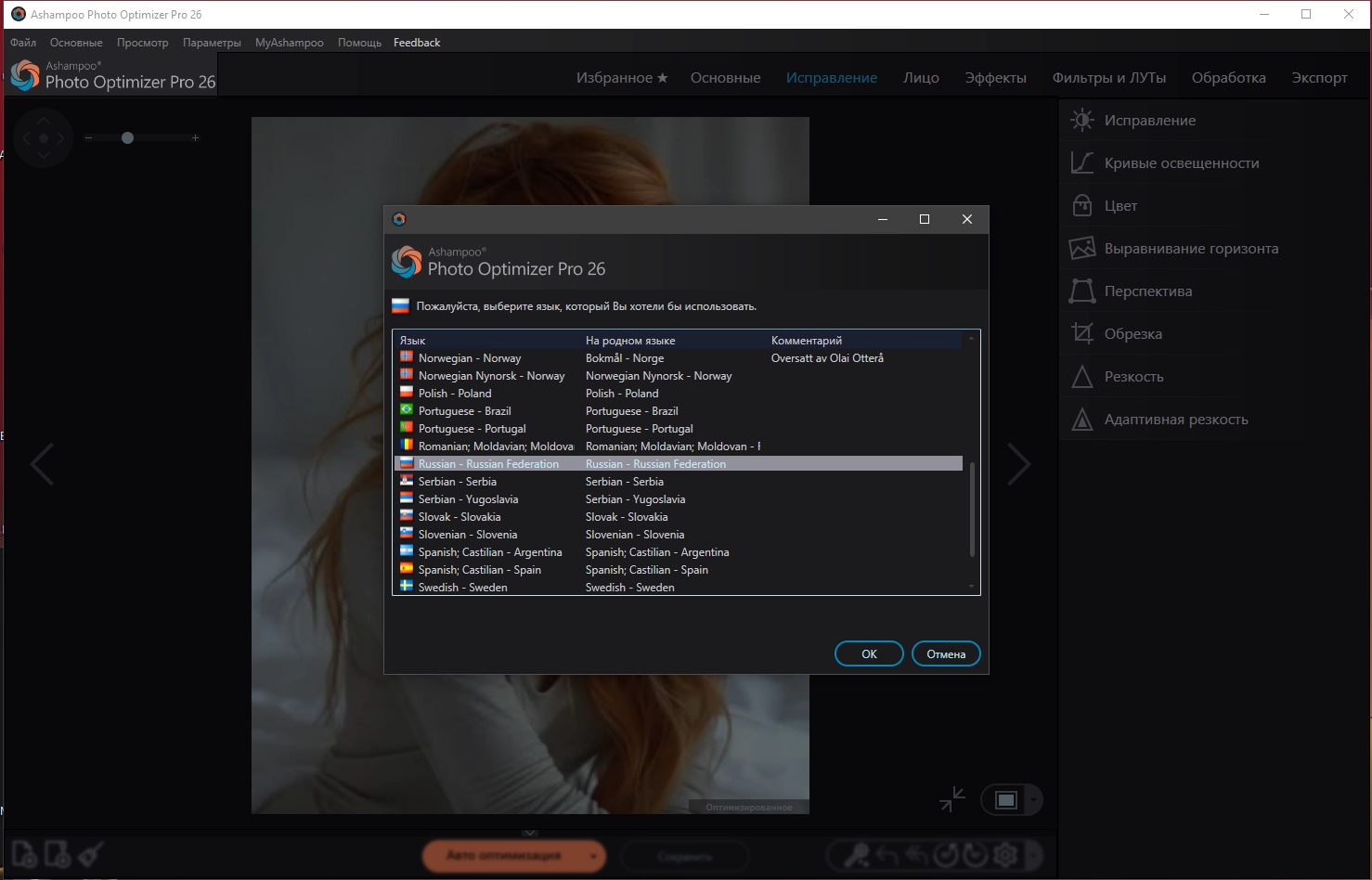Click the language list scrollbar thumb
1372x880 pixels.
pyautogui.click(x=972, y=509)
